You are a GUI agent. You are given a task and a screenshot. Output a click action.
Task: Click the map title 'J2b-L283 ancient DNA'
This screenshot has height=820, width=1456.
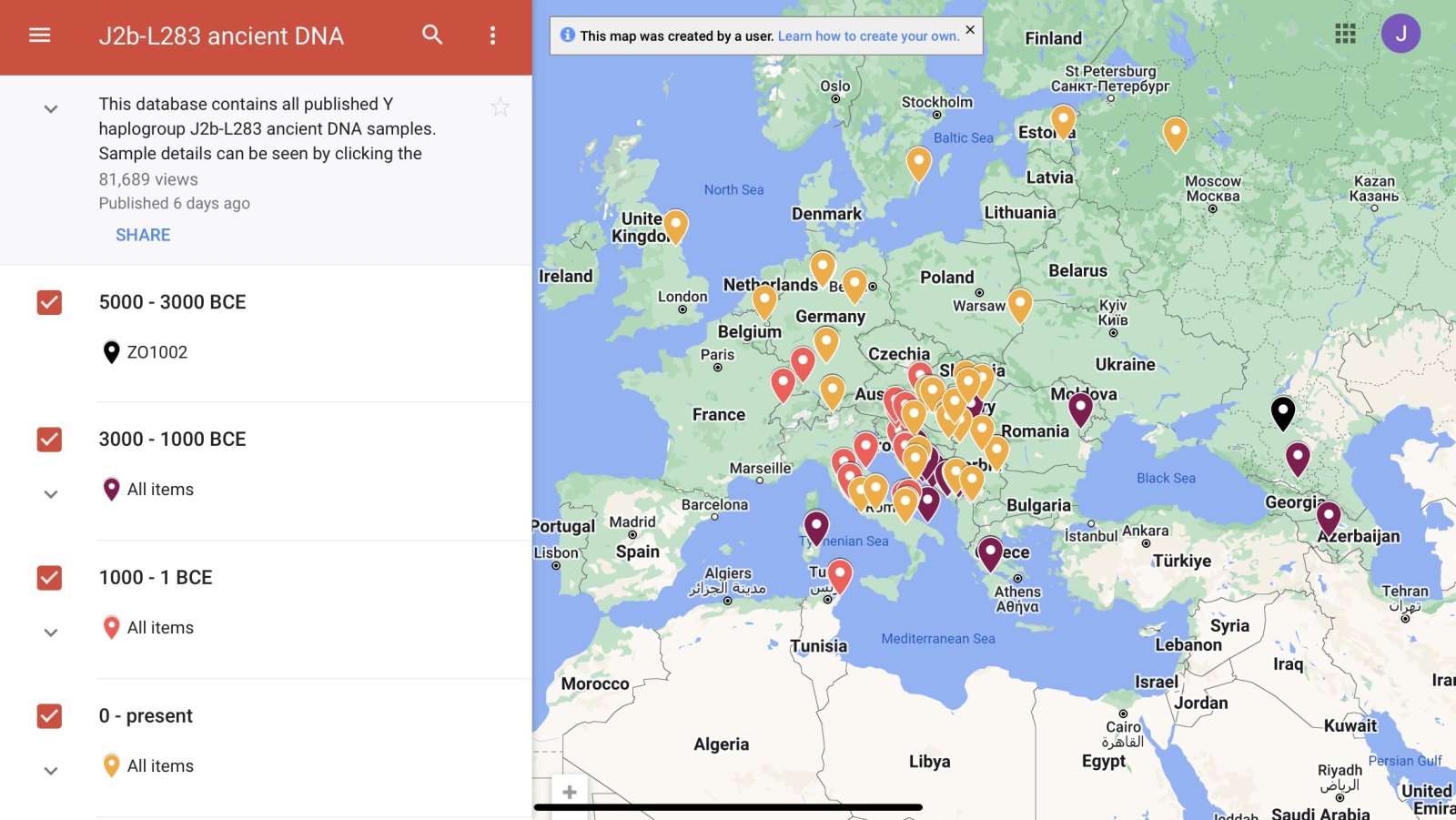[221, 35]
